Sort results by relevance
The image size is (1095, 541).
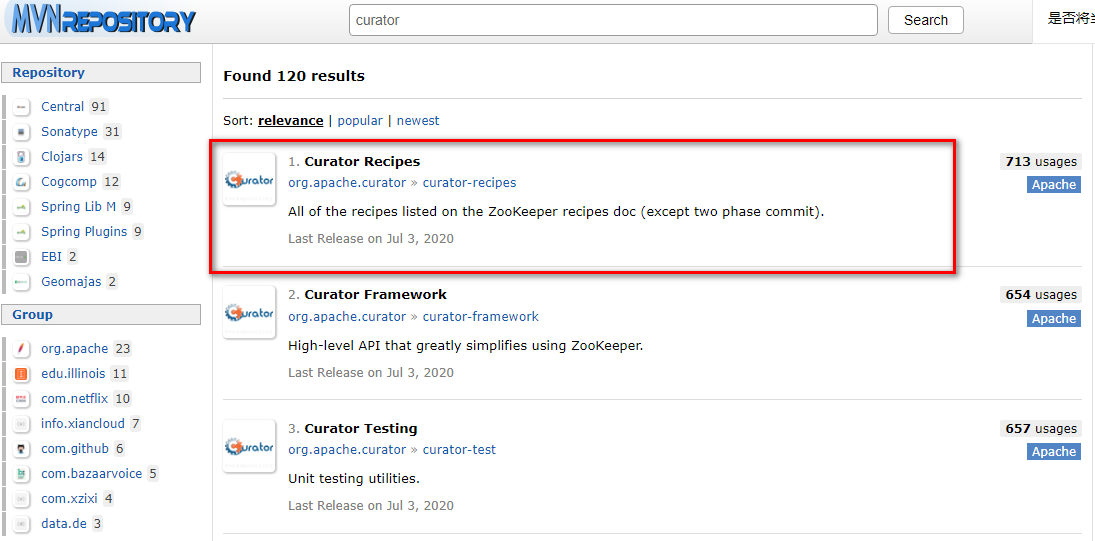[291, 121]
